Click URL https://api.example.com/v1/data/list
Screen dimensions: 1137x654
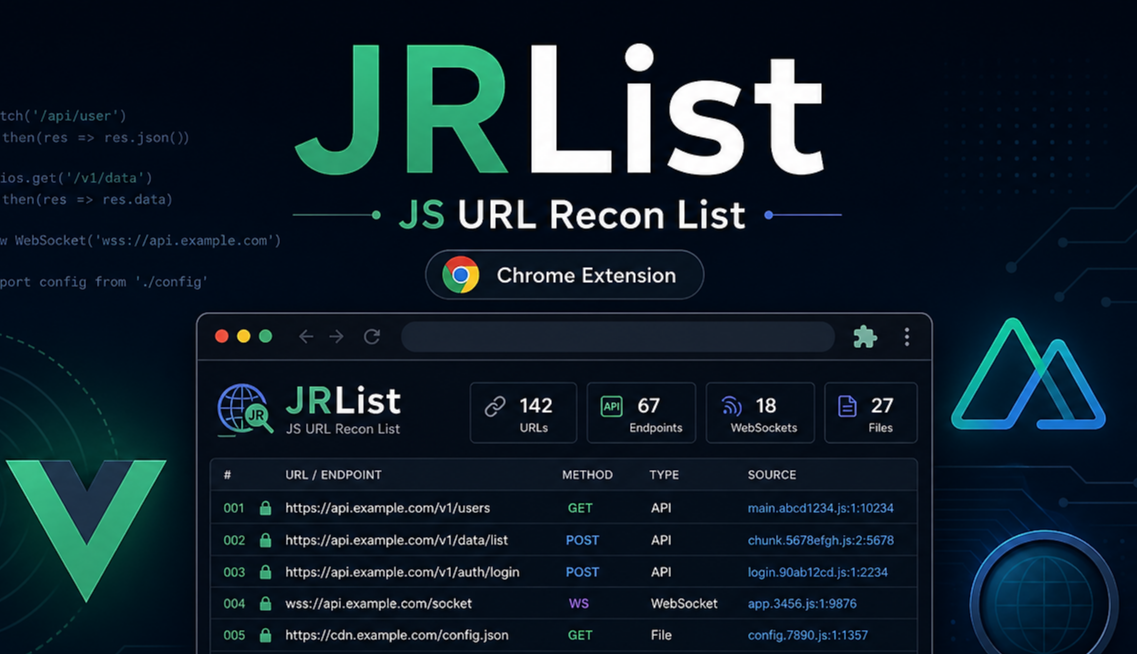click(x=397, y=540)
